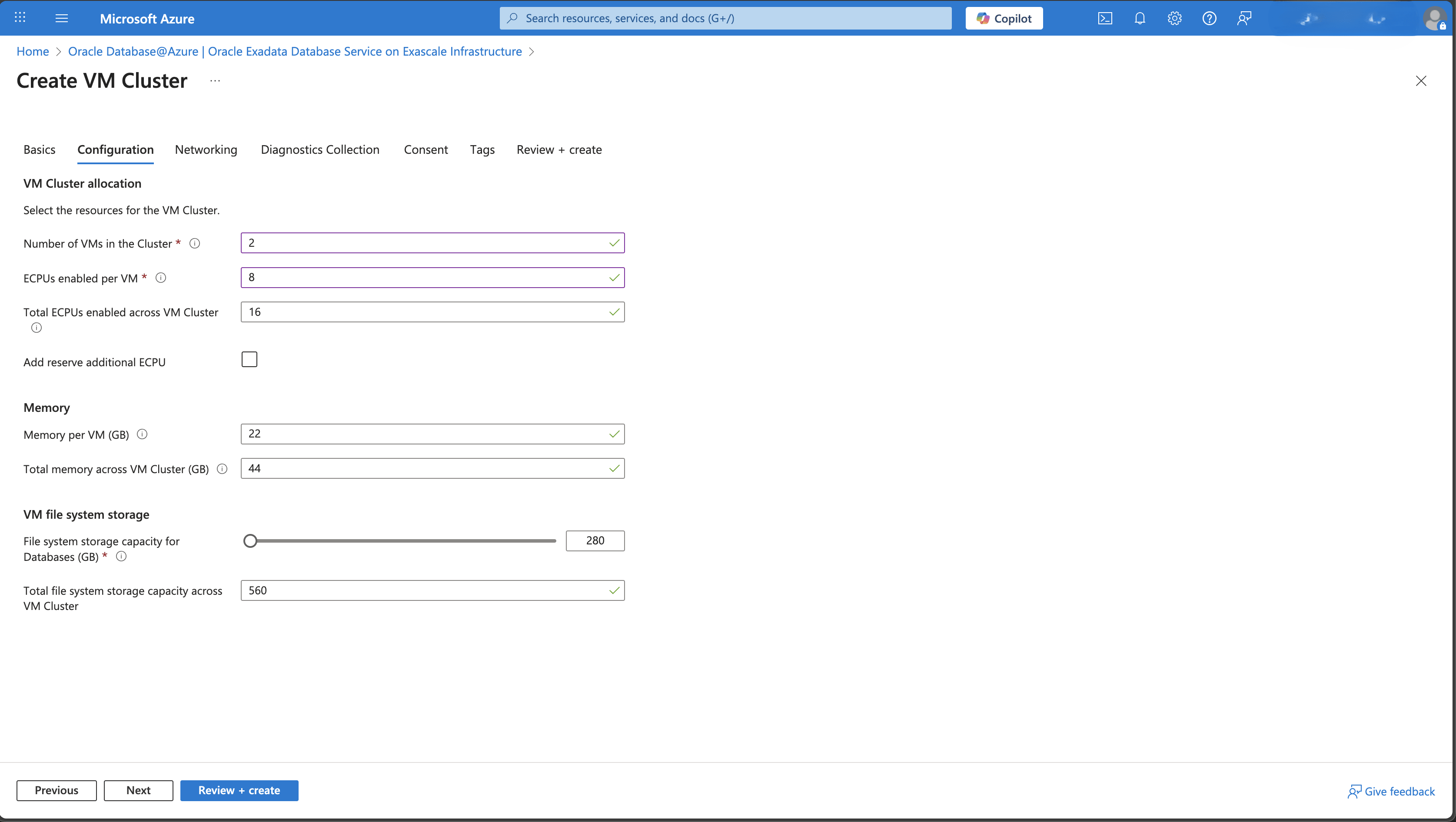Open Azure Cloud Shell terminal icon
Viewport: 1456px width, 822px height.
coord(1106,18)
